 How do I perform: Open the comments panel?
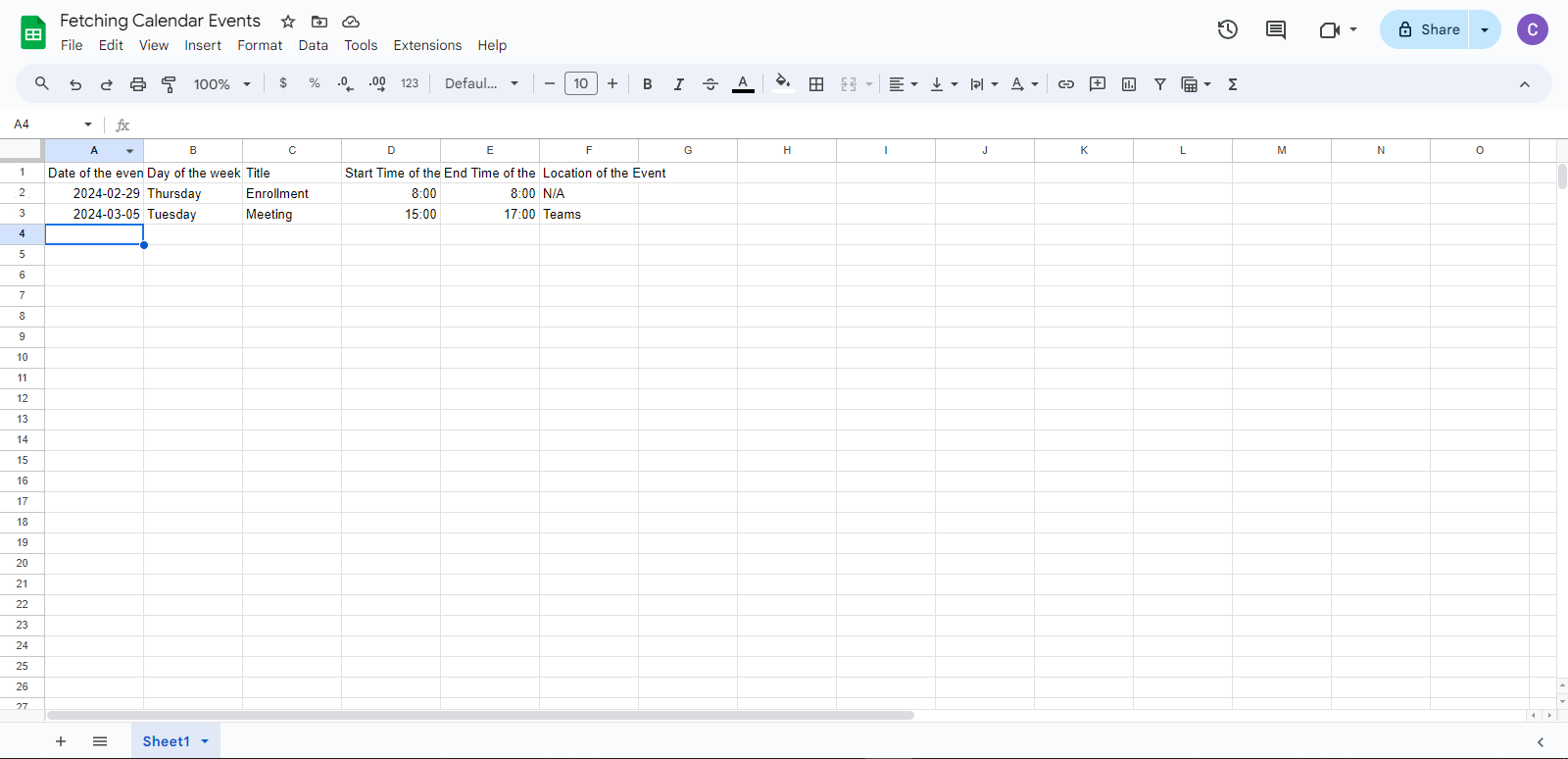tap(1276, 29)
